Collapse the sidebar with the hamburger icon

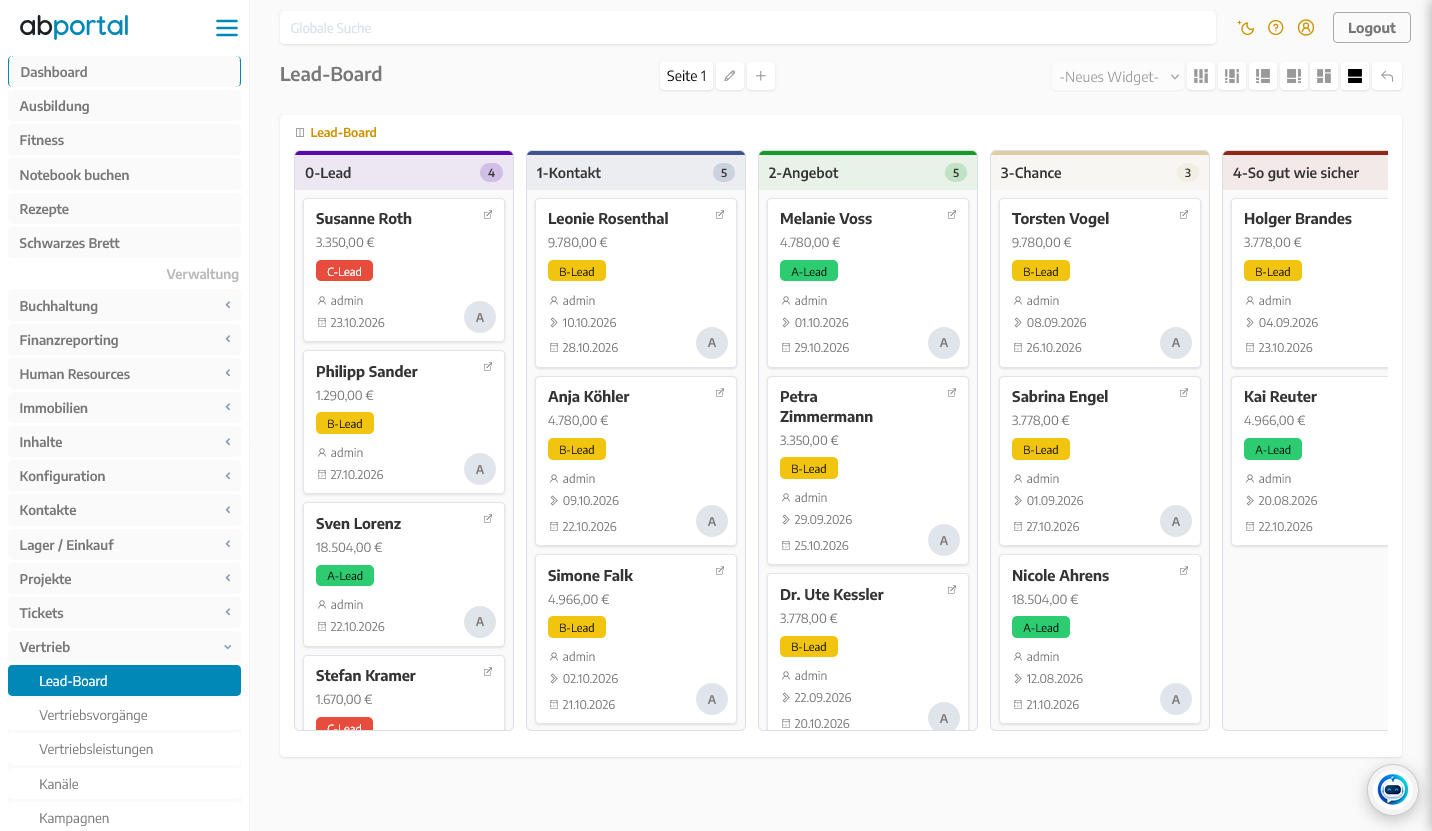[x=227, y=28]
